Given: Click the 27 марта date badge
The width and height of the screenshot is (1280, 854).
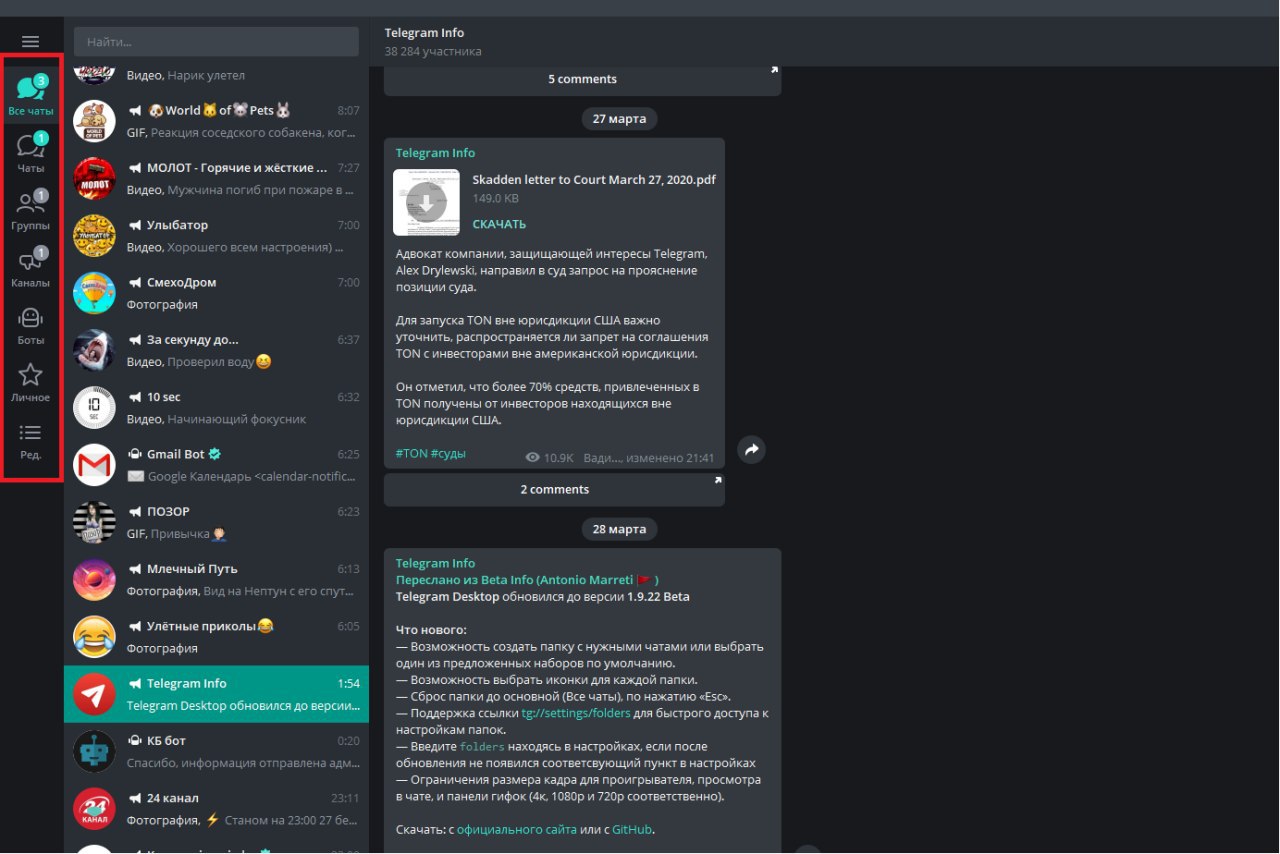Looking at the screenshot, I should tap(619, 119).
